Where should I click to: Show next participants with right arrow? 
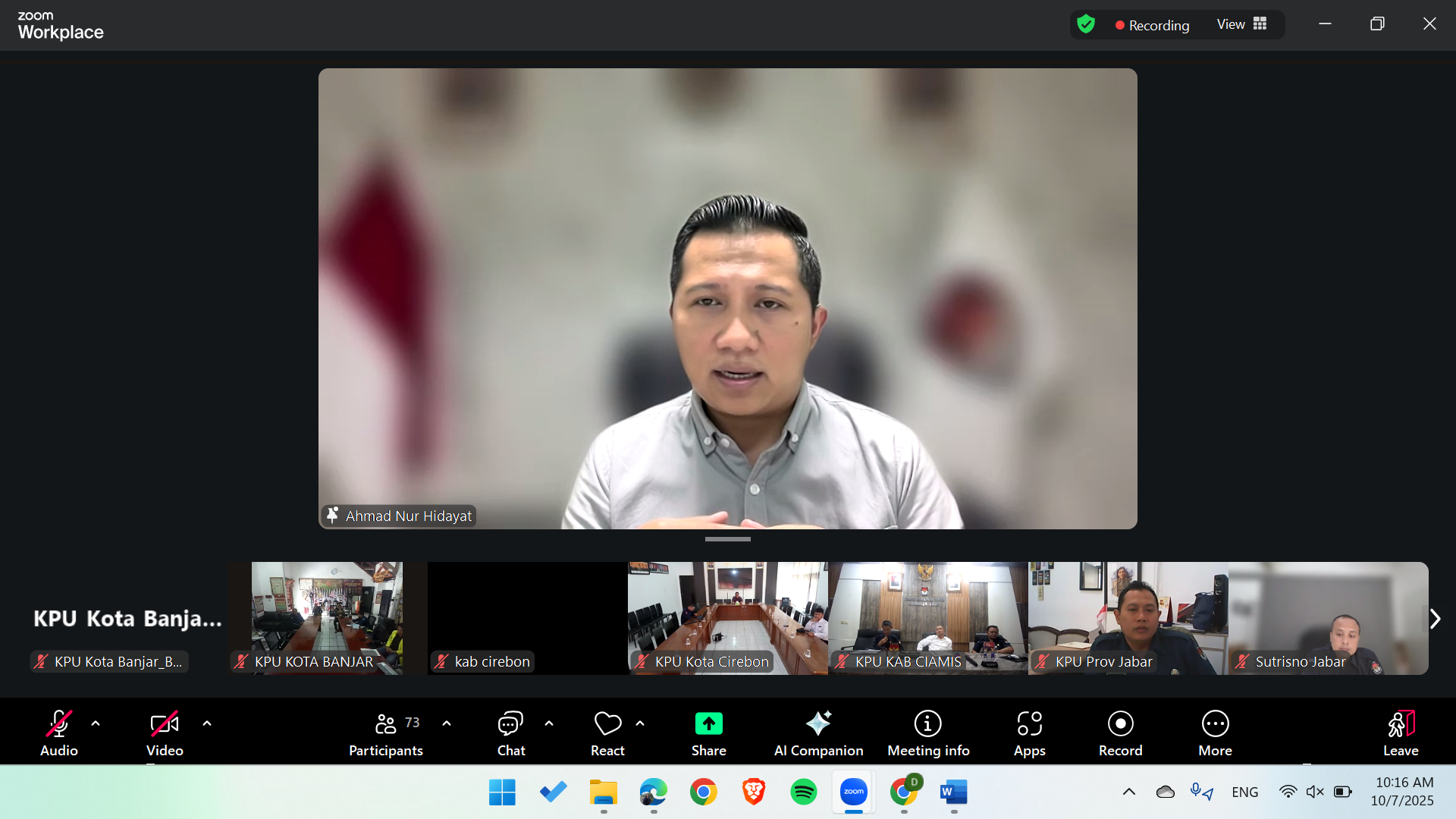pyautogui.click(x=1435, y=619)
